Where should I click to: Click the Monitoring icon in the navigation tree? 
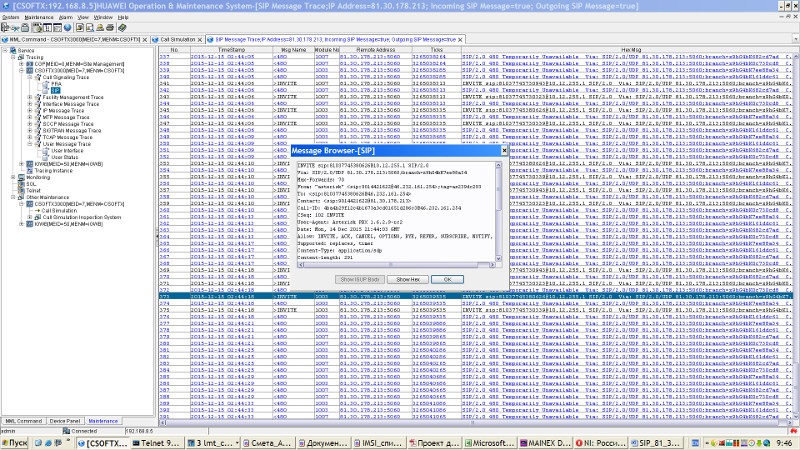[x=20, y=177]
